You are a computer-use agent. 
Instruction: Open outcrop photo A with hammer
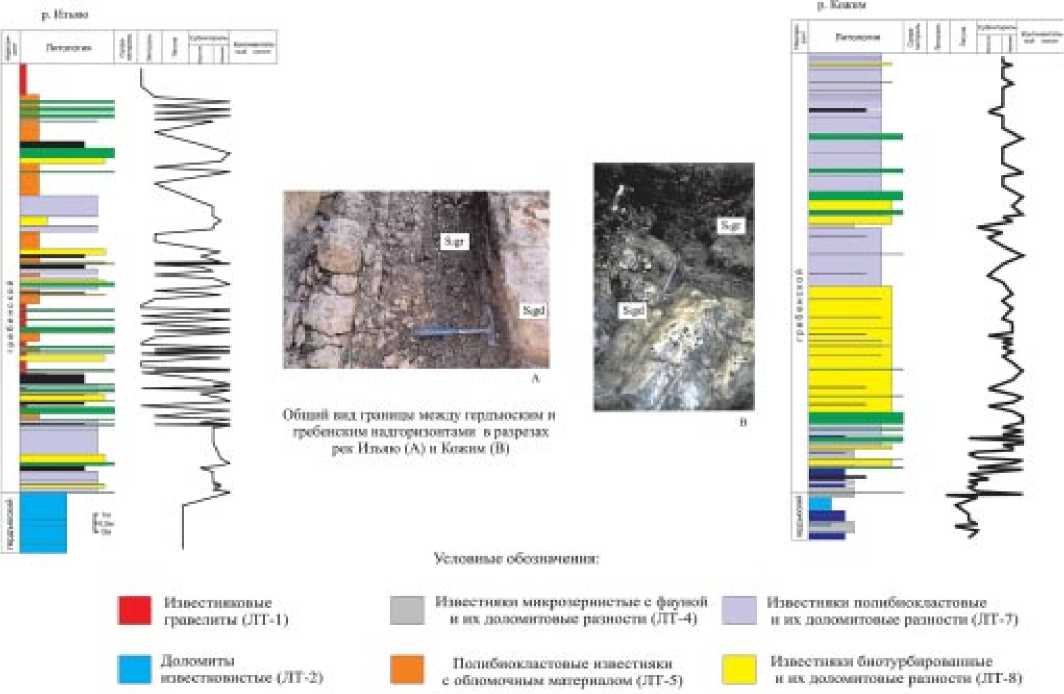tap(416, 279)
